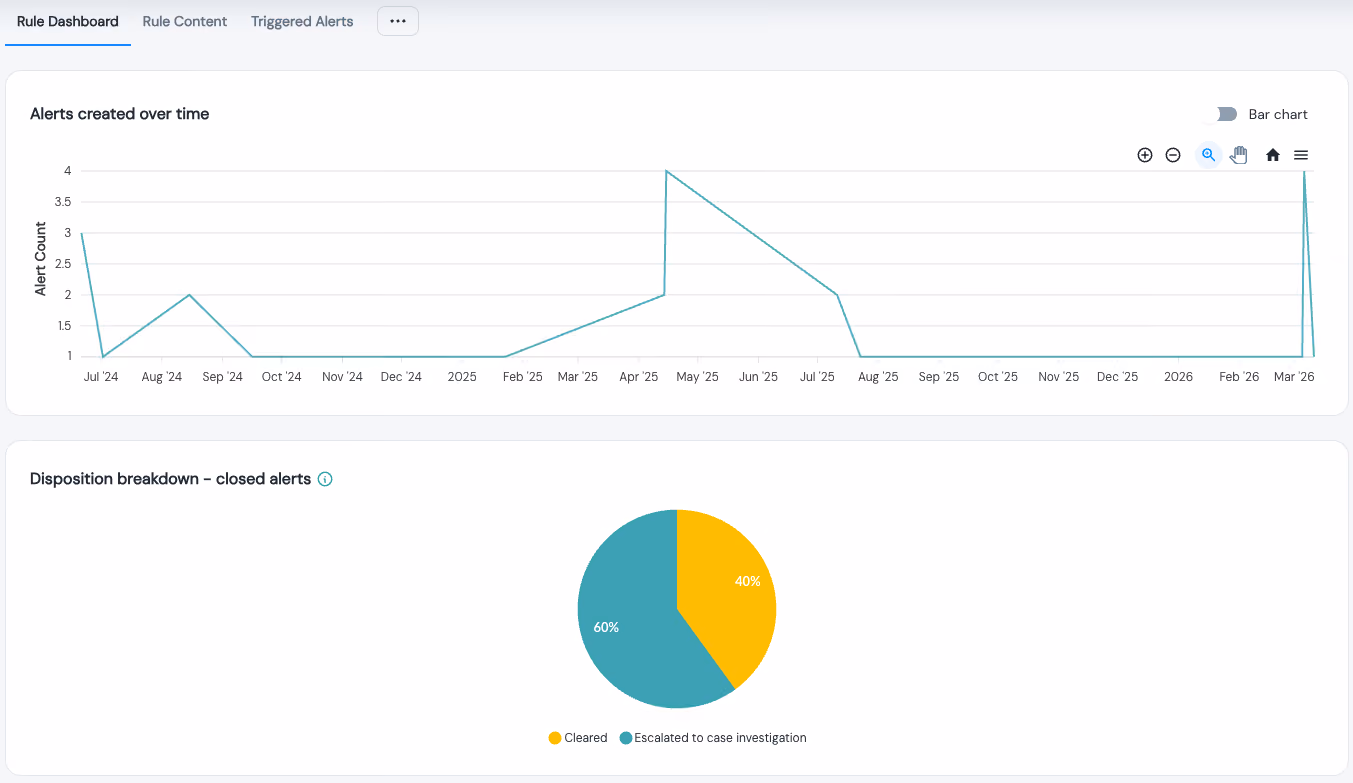Viewport: 1353px width, 783px height.
Task: Toggle Cleared legend entry
Action: point(578,738)
